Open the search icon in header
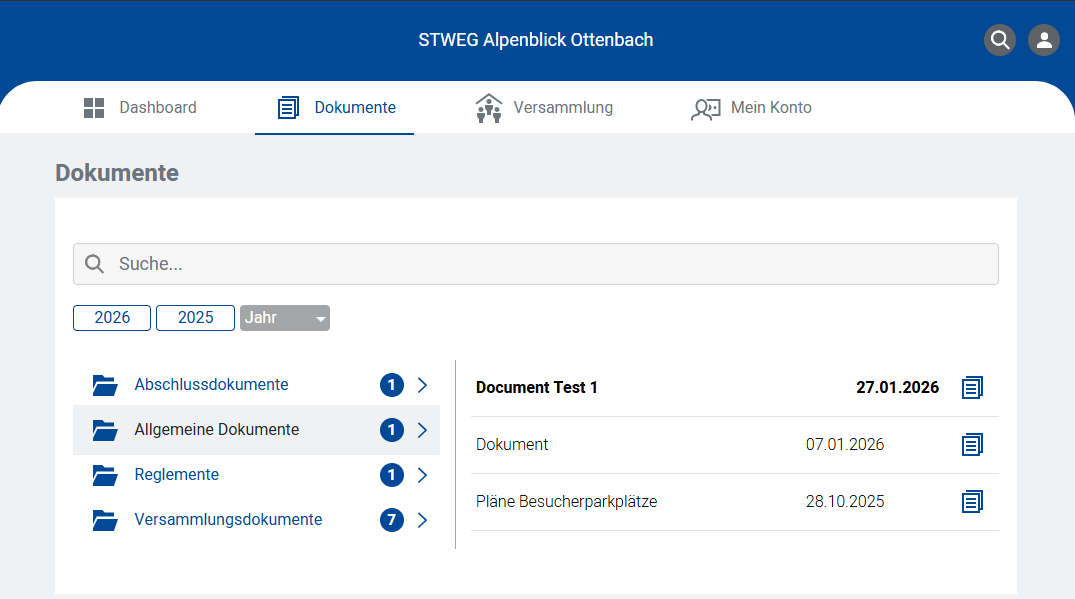The image size is (1075, 599). 1000,40
